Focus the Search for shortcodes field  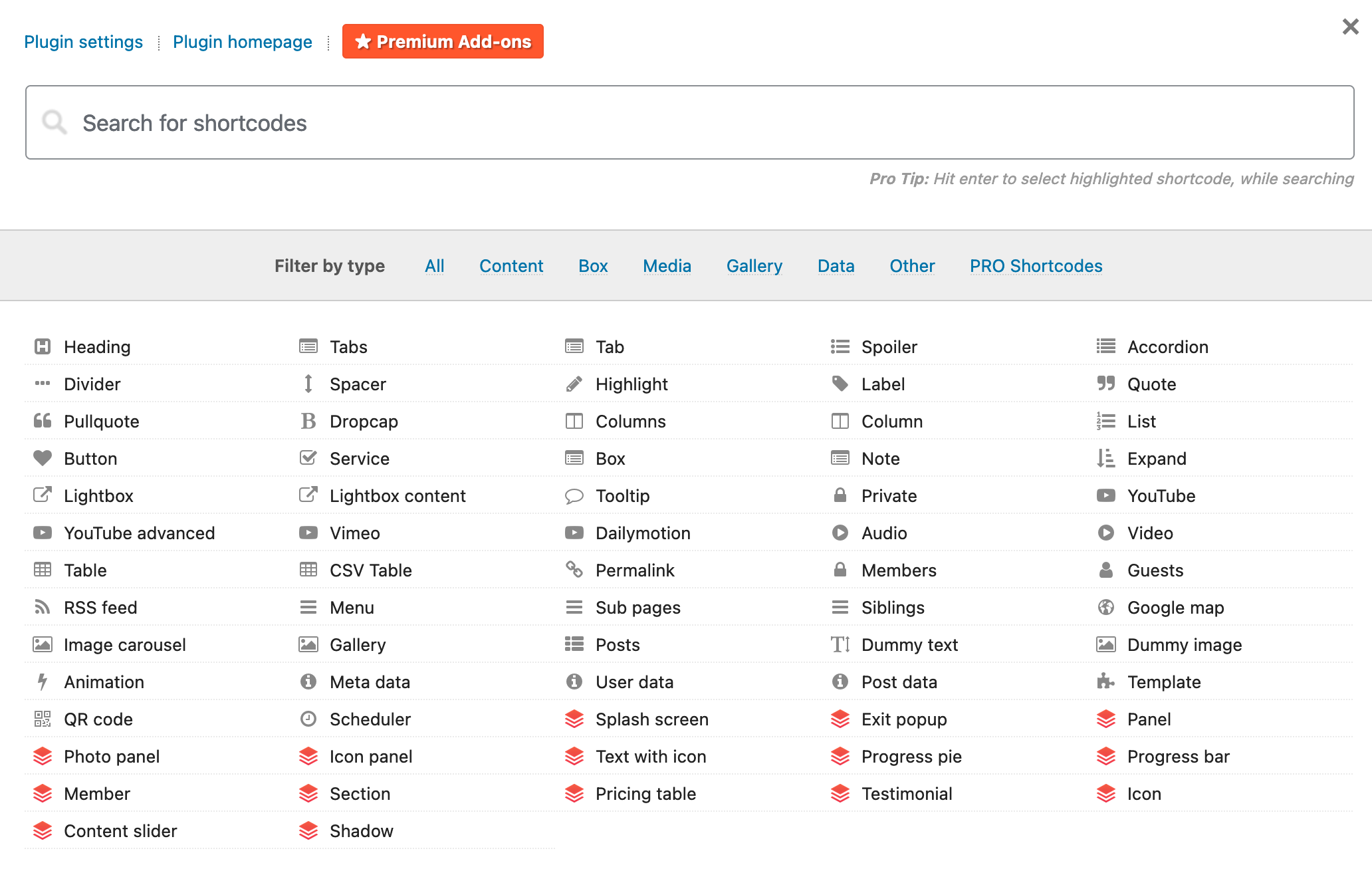pos(689,122)
